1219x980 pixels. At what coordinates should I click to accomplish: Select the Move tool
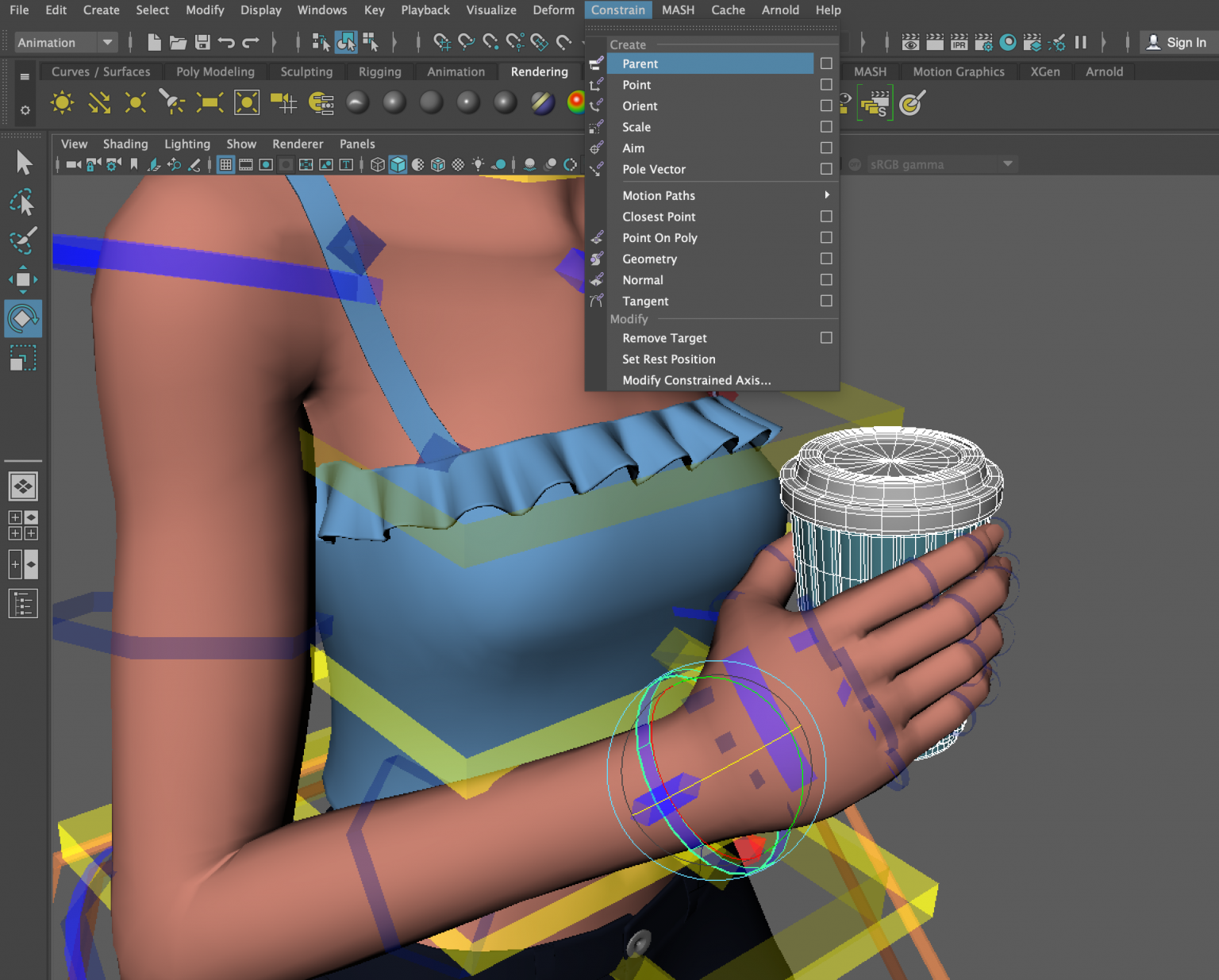tap(23, 280)
